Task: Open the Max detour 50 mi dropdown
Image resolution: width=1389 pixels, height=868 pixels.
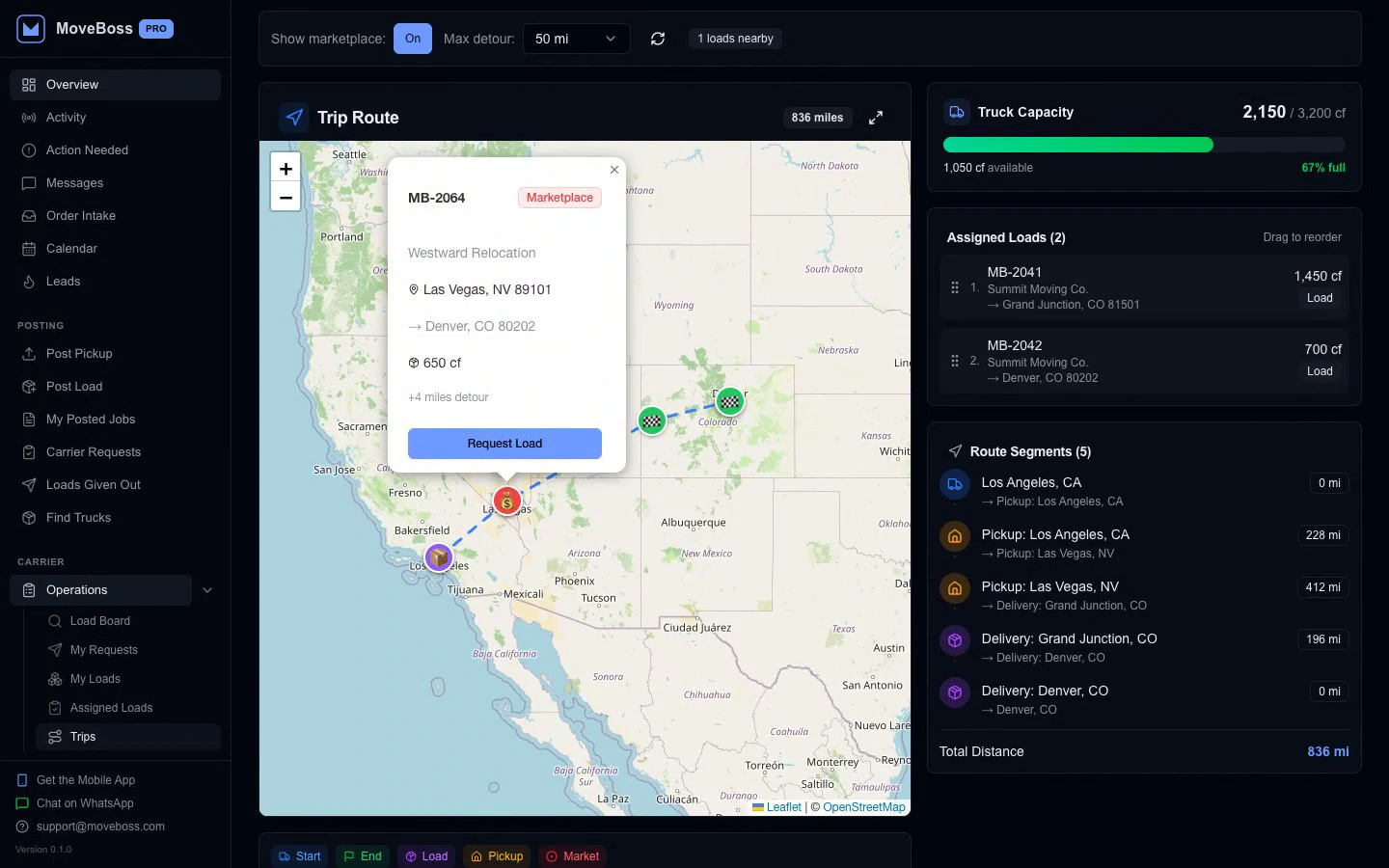Action: click(576, 39)
